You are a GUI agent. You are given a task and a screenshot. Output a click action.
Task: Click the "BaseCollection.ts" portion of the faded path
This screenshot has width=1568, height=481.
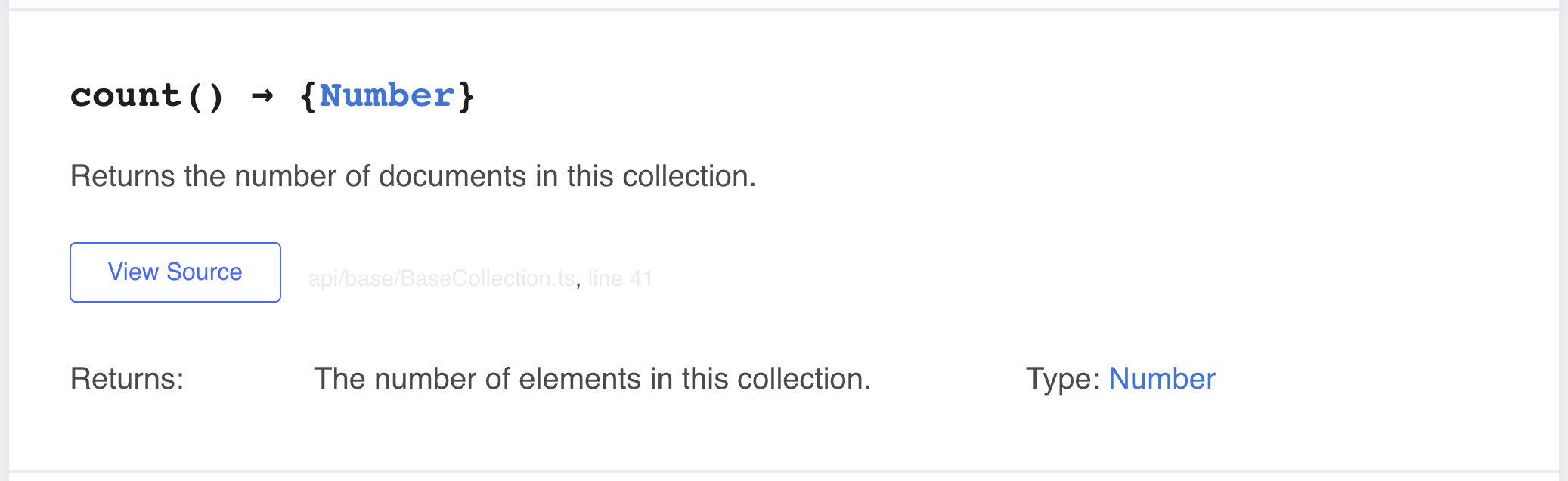point(488,278)
